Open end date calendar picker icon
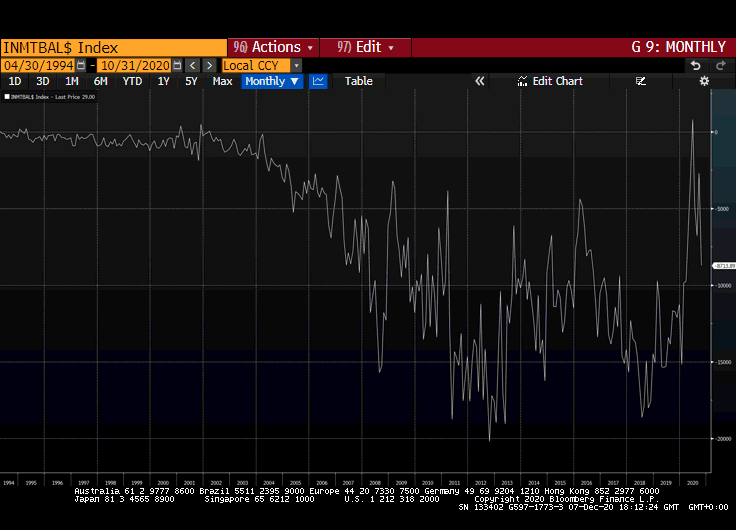The height and width of the screenshot is (530, 736). coord(176,65)
